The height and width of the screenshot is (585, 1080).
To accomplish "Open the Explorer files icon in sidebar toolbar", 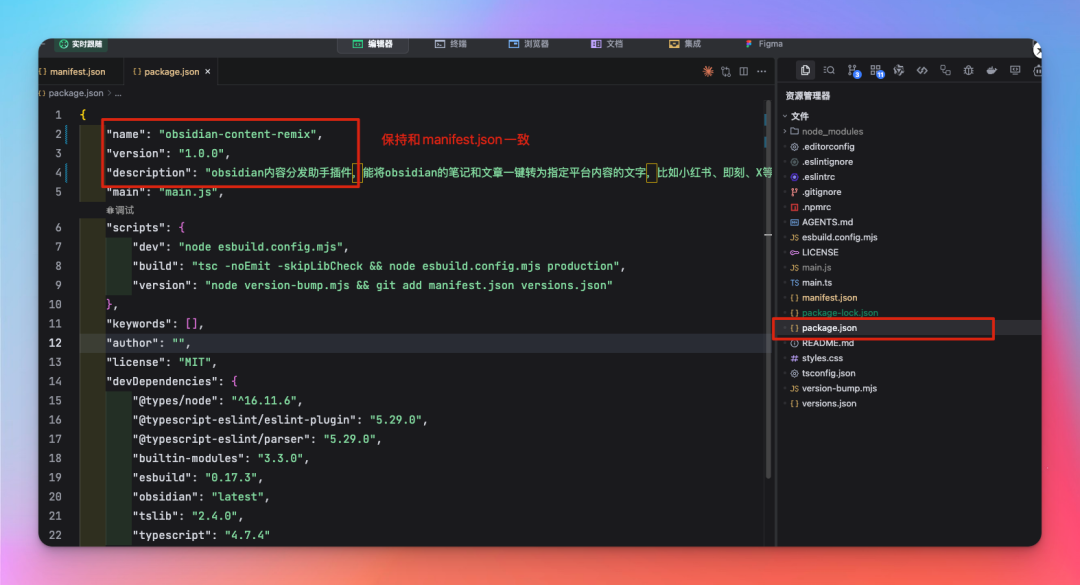I will (805, 70).
